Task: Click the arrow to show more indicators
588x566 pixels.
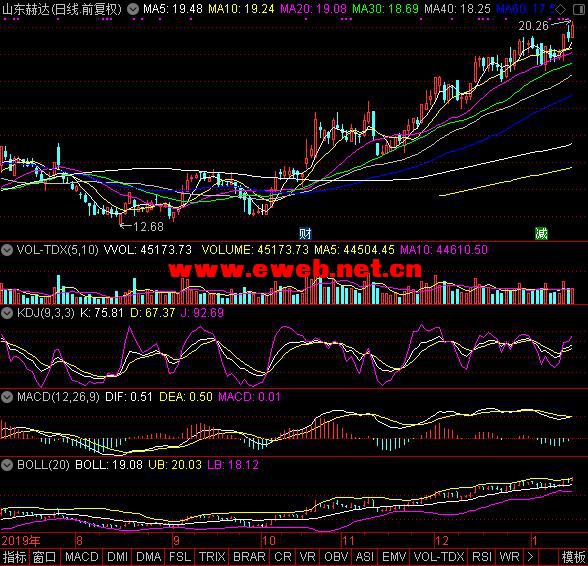Action: coord(530,557)
